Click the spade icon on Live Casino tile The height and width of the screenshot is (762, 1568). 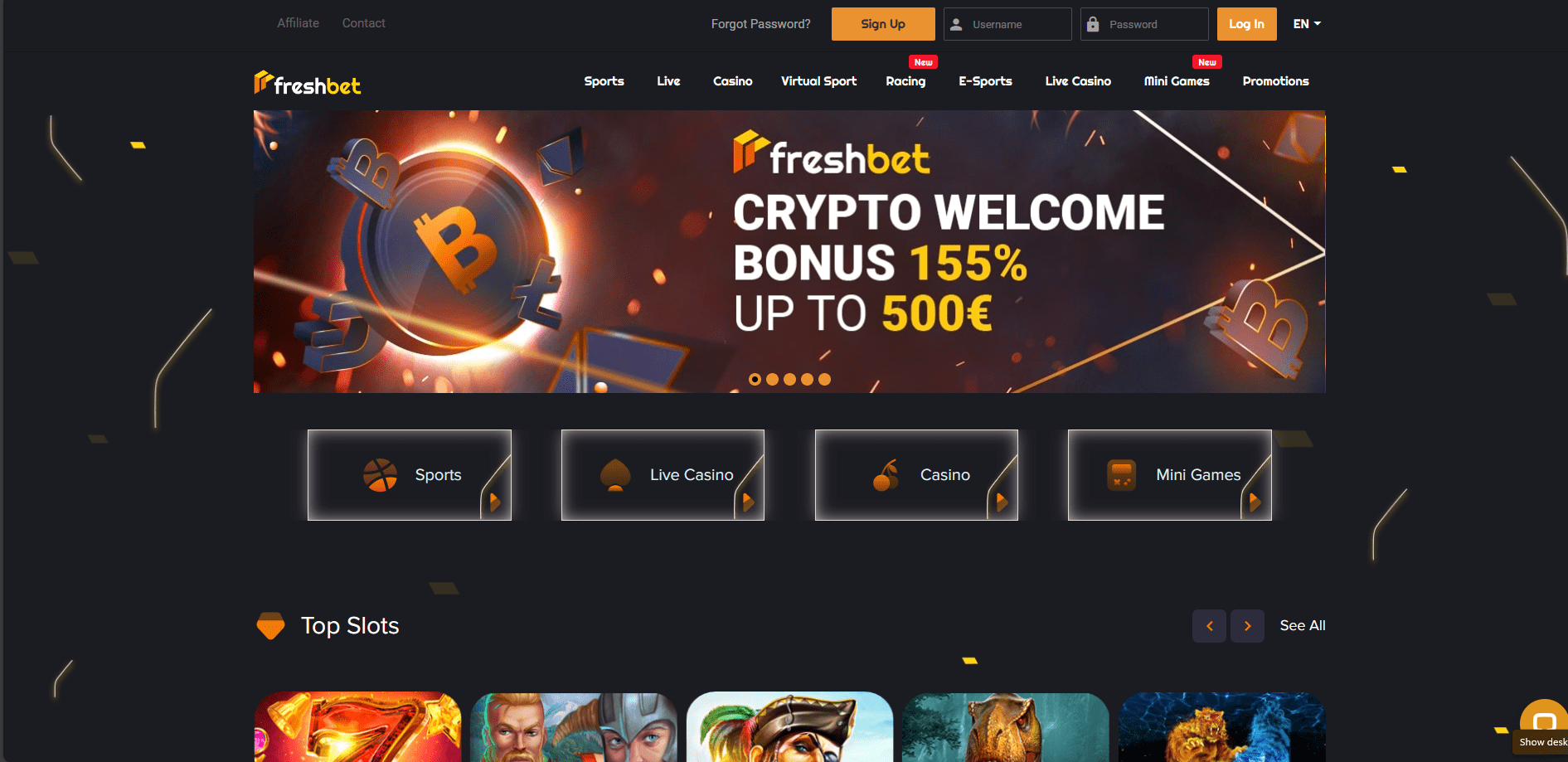pos(615,475)
